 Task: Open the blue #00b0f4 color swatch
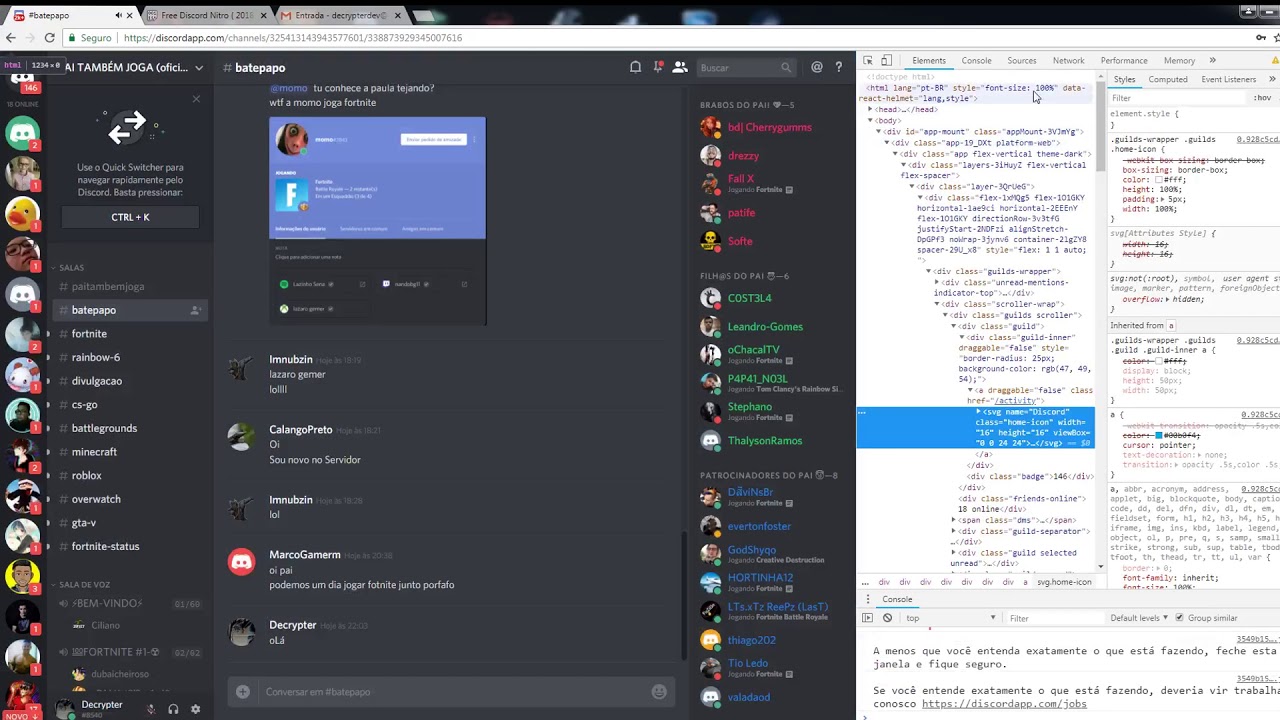tap(1159, 435)
